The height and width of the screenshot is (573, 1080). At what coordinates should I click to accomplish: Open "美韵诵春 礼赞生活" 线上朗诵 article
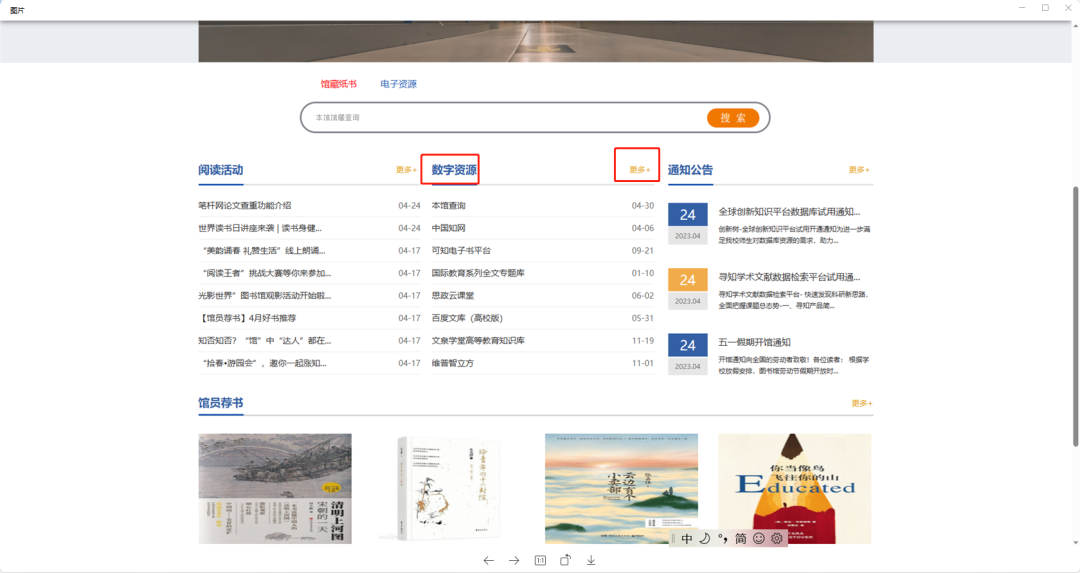[x=264, y=251]
